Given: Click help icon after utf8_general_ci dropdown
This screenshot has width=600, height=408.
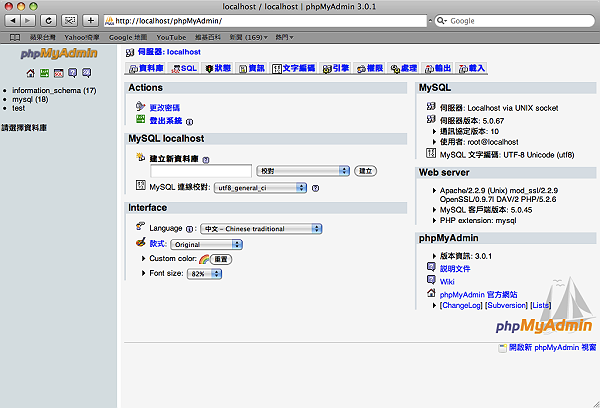Looking at the screenshot, I should coord(315,188).
